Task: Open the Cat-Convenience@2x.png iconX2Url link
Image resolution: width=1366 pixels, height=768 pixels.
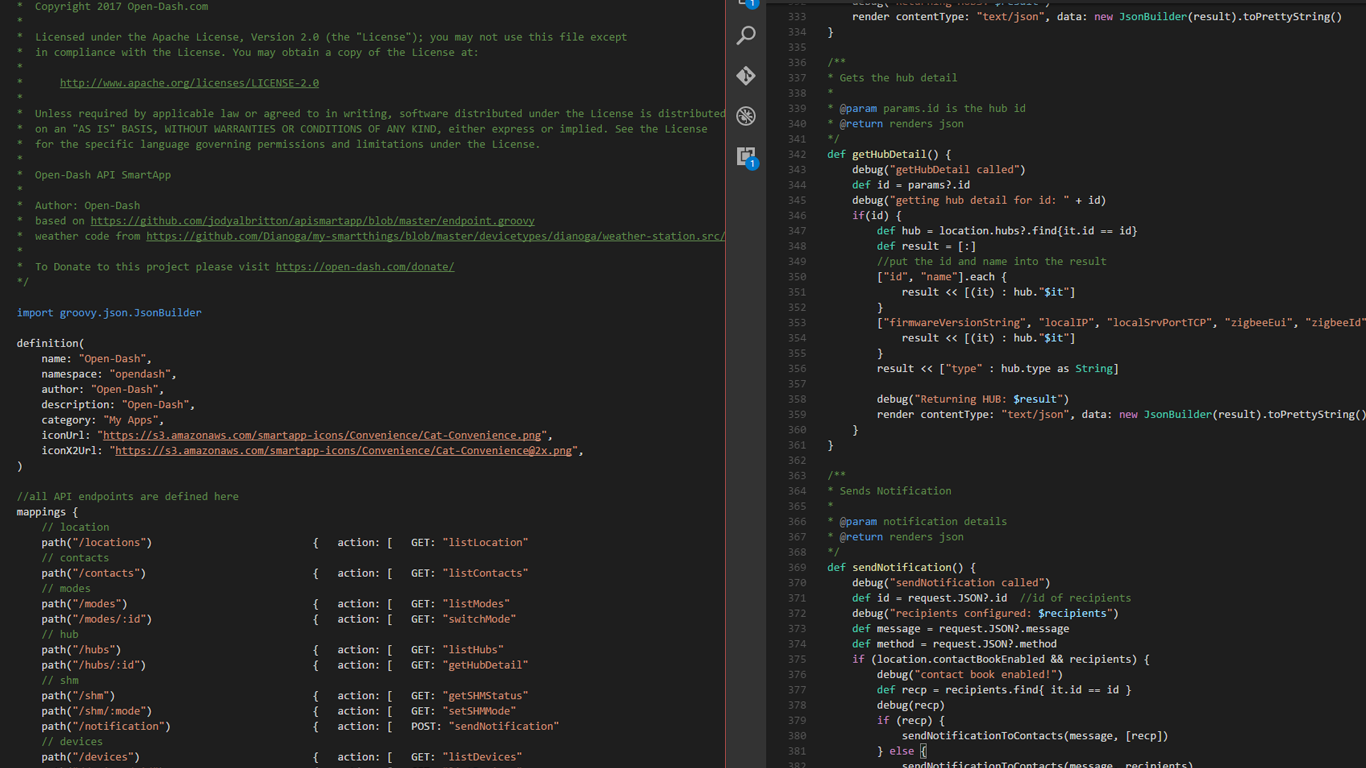Action: 343,451
